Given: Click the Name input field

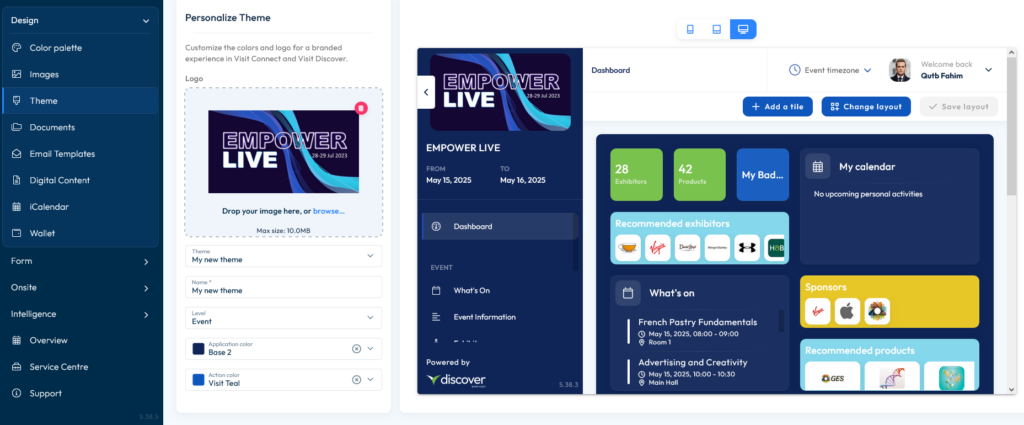Looking at the screenshot, I should tap(283, 287).
